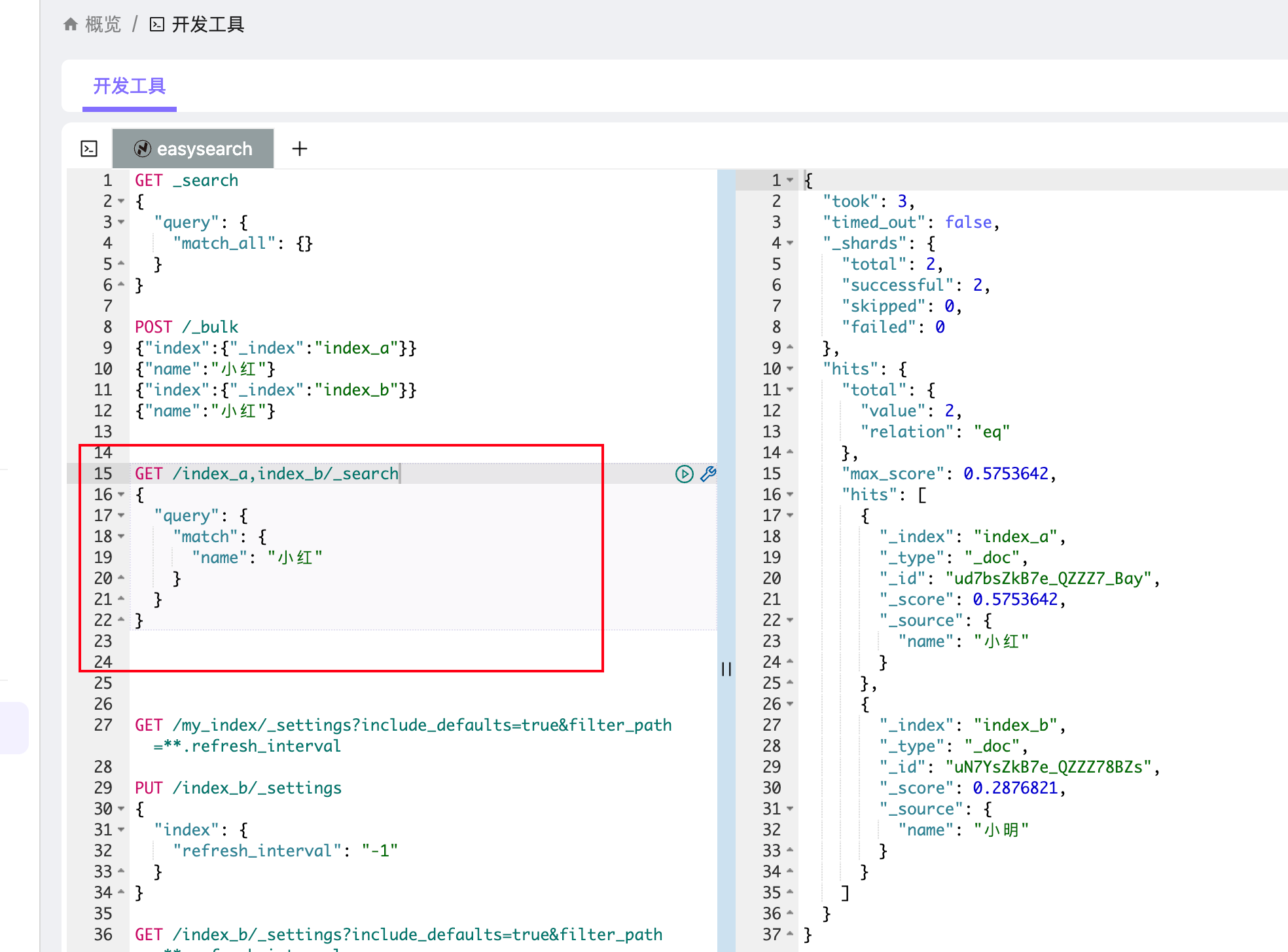This screenshot has height=952, width=1288.
Task: Click the terminal icon left of the easysearch tab
Action: (89, 149)
